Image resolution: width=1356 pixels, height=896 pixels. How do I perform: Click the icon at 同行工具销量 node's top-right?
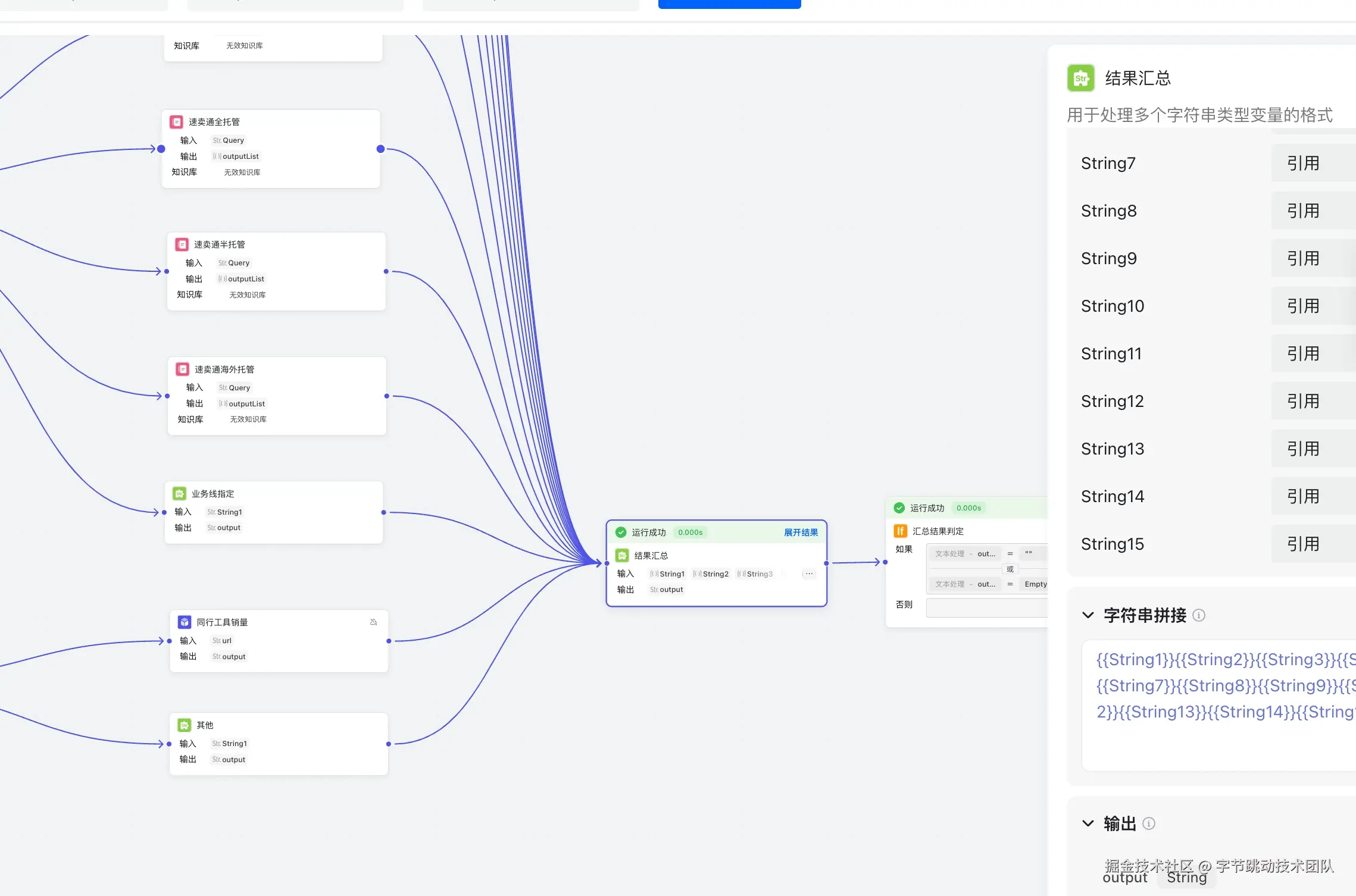374,622
